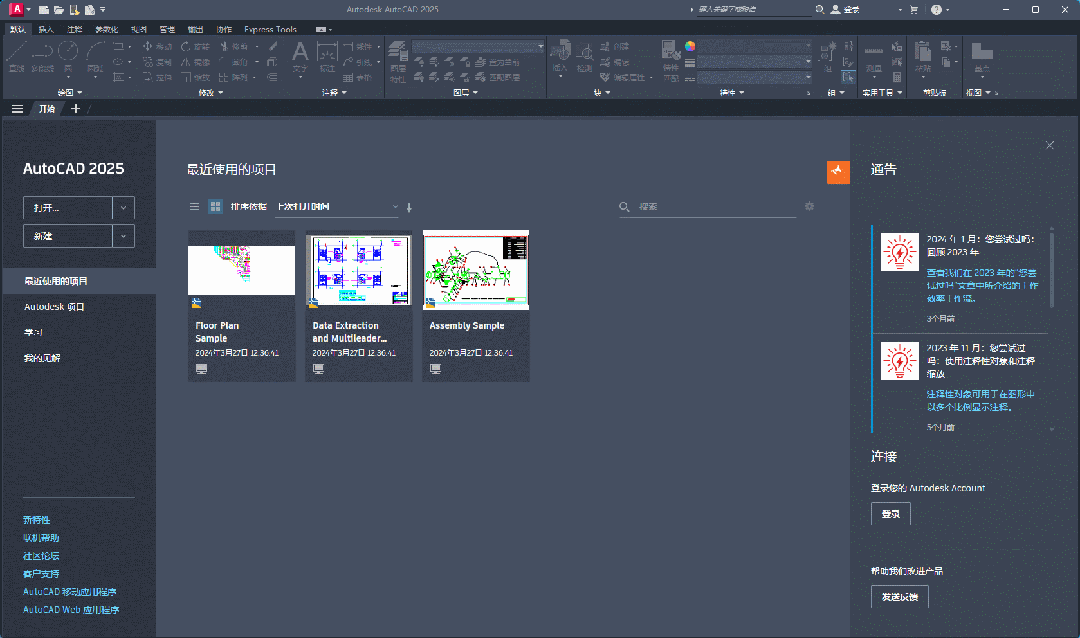Expand the 打开 button dropdown arrow
The width and height of the screenshot is (1080, 638).
click(123, 207)
